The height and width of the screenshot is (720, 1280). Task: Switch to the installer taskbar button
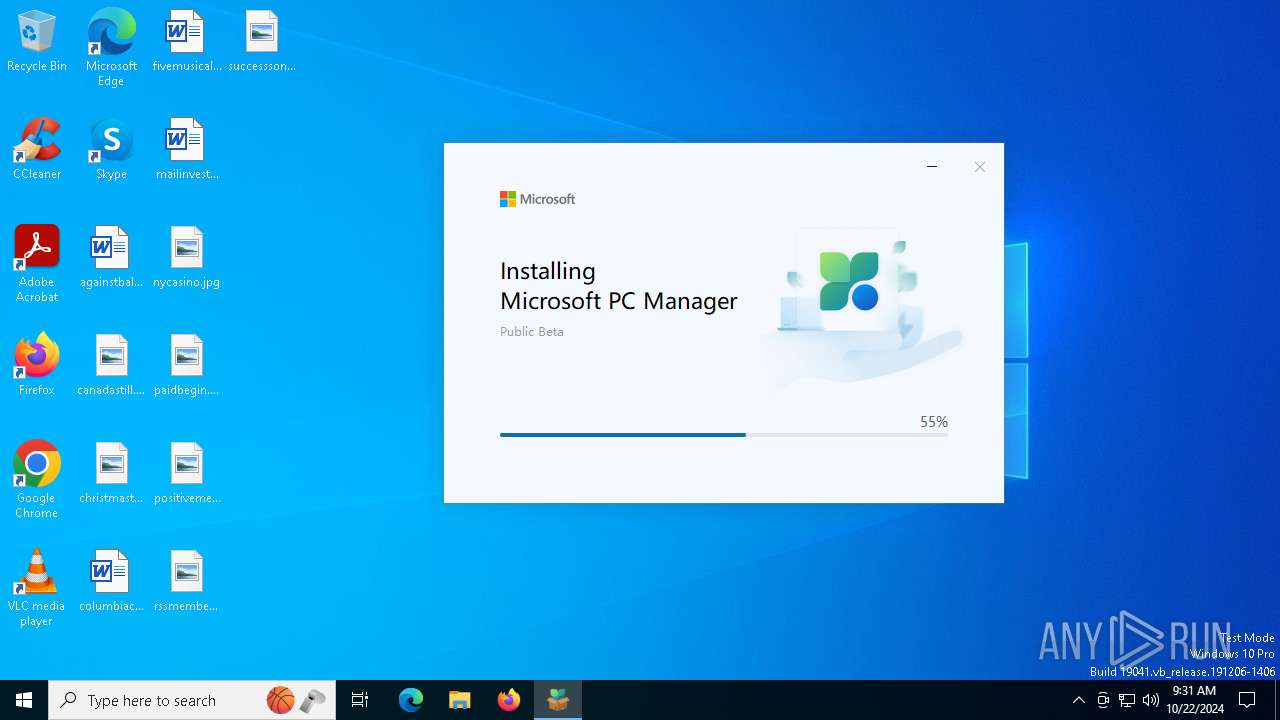558,700
